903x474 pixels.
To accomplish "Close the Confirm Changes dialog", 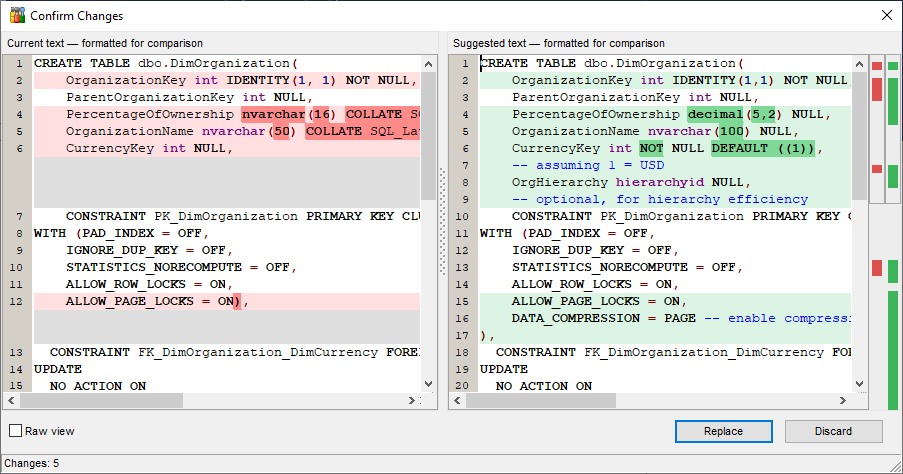I will tap(887, 16).
